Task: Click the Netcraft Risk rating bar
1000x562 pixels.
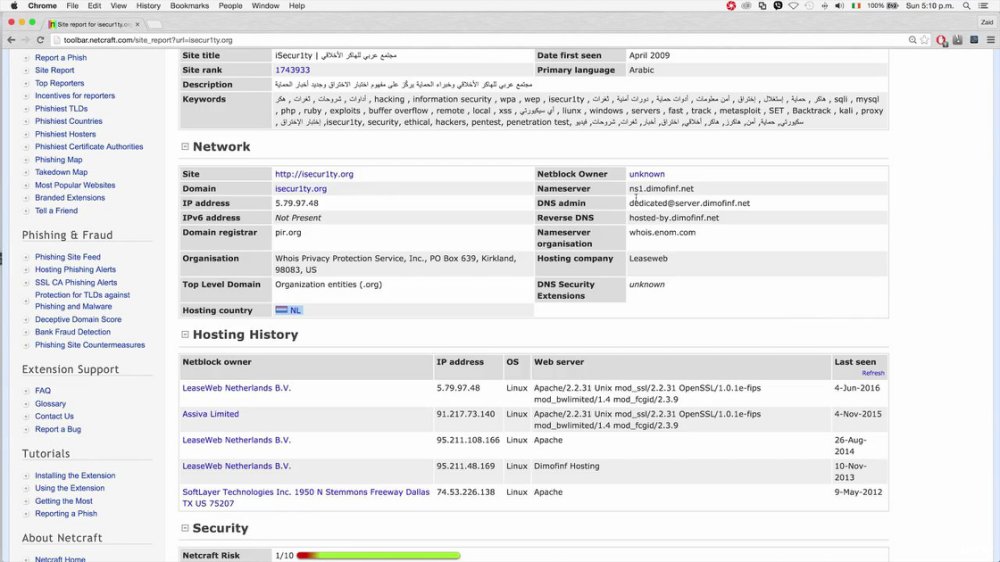Action: pyautogui.click(x=378, y=556)
